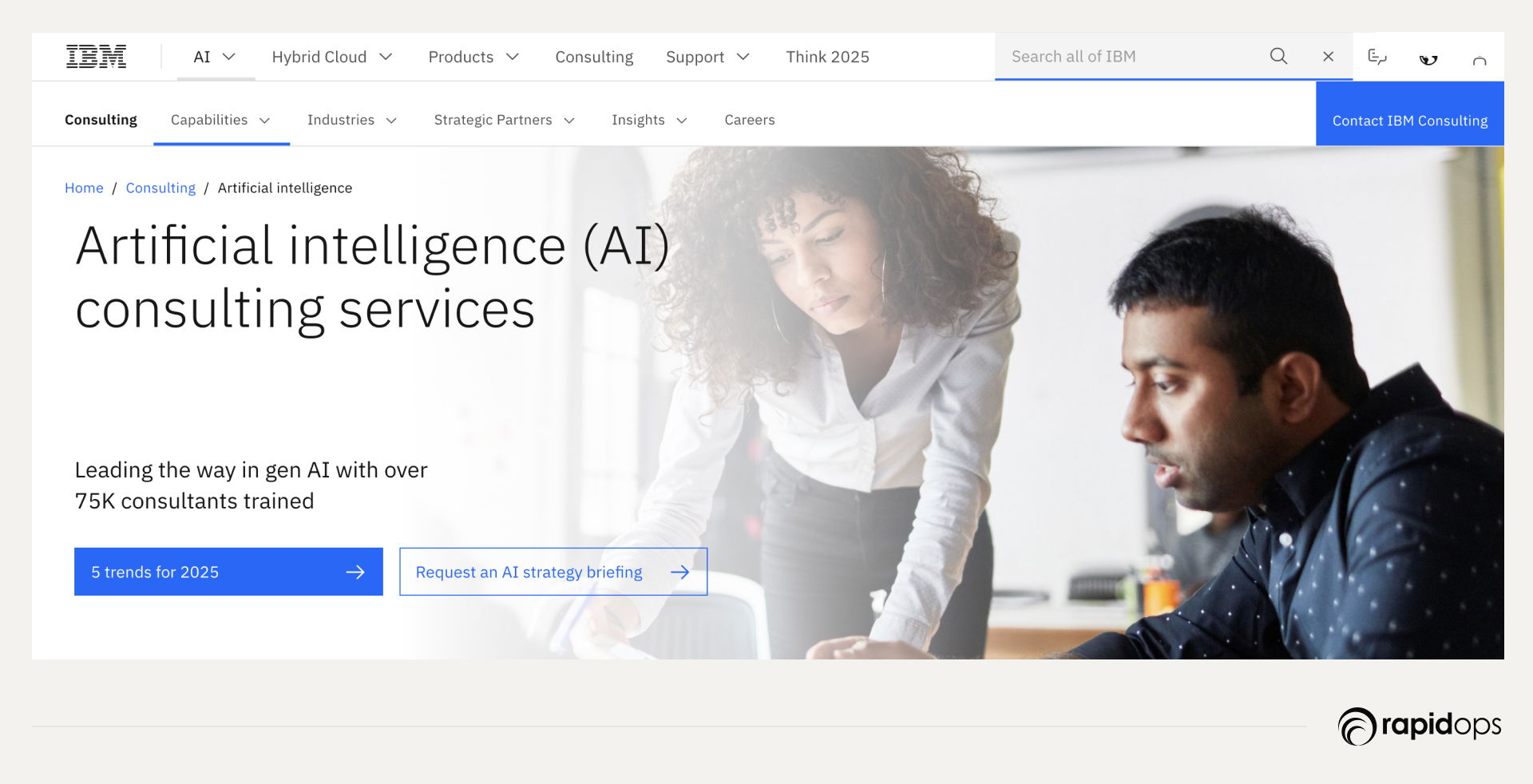This screenshot has height=784, width=1533.
Task: Click the arrow on 5 trends for 2025
Action: [x=355, y=572]
